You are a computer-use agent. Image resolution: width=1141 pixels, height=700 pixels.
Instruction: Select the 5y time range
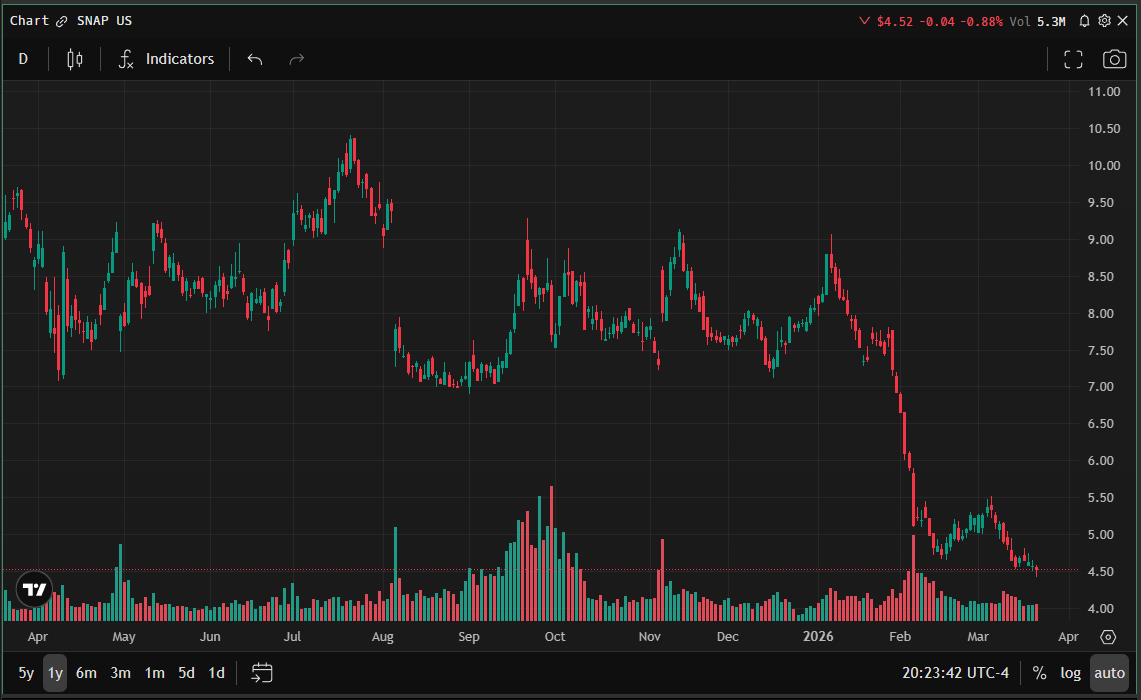pyautogui.click(x=26, y=673)
